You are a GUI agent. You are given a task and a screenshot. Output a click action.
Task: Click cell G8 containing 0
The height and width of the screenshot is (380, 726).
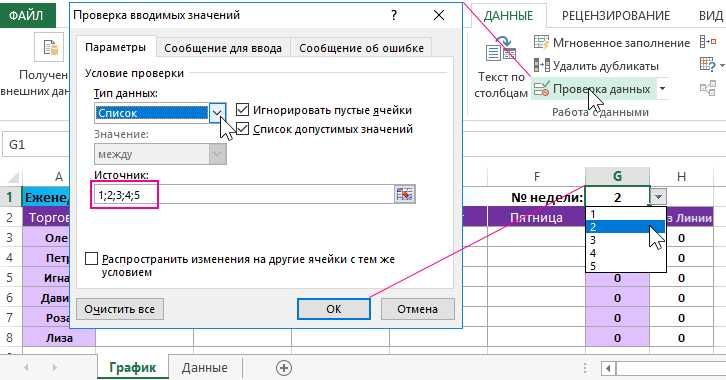[x=617, y=338]
